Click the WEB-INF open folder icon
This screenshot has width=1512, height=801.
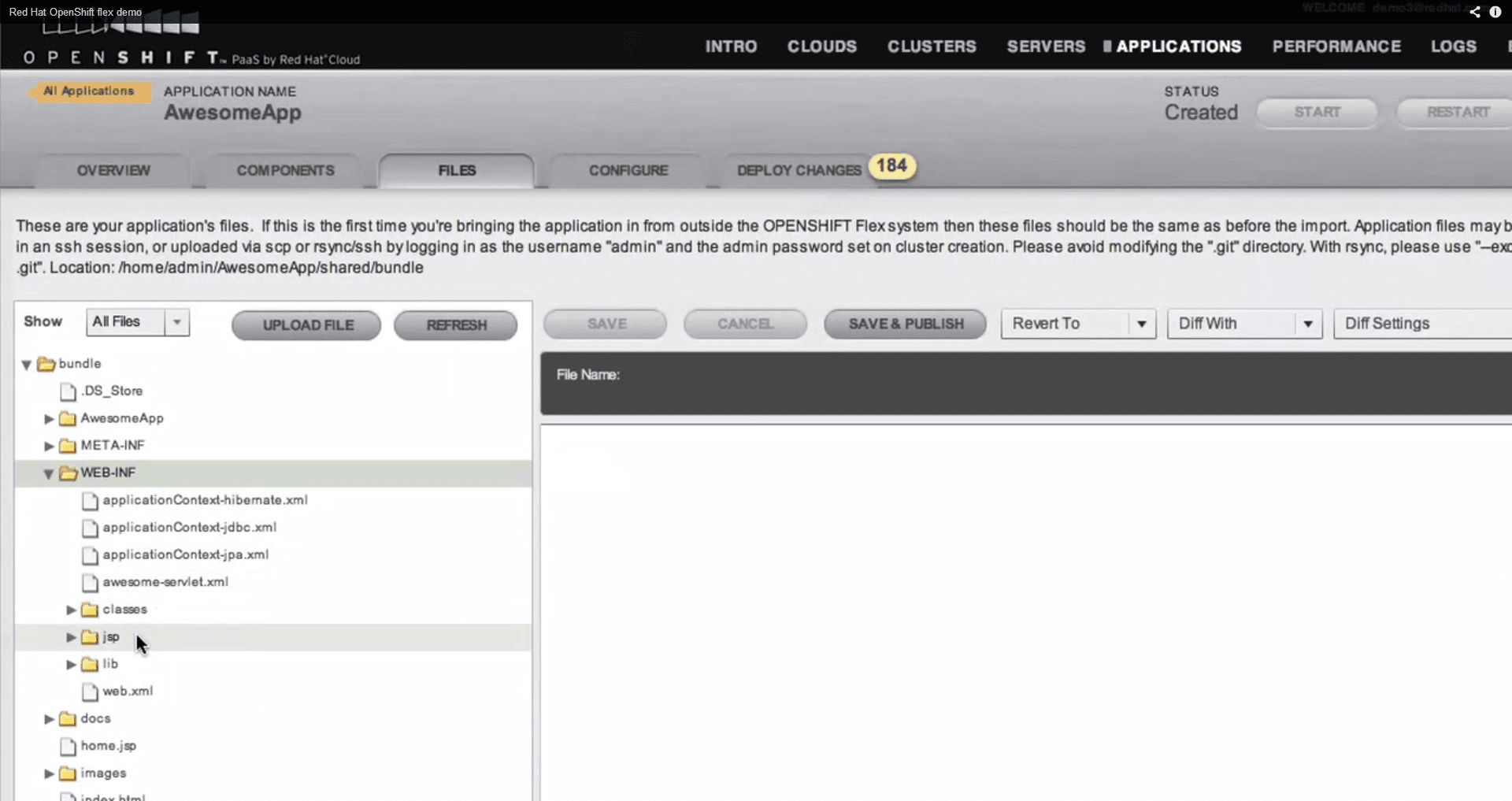pos(69,473)
